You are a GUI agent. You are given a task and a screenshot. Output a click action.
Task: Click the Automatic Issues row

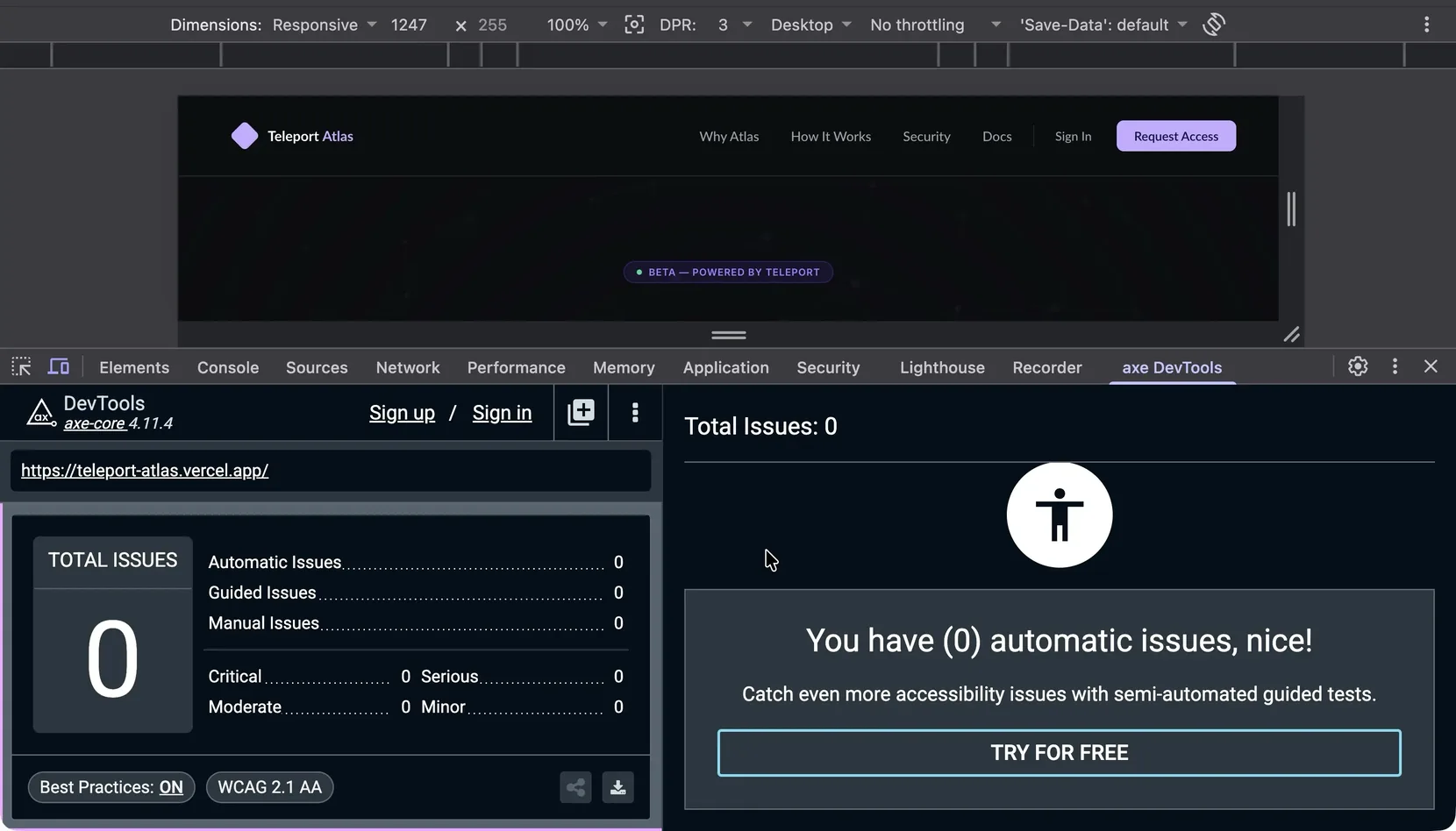point(416,562)
